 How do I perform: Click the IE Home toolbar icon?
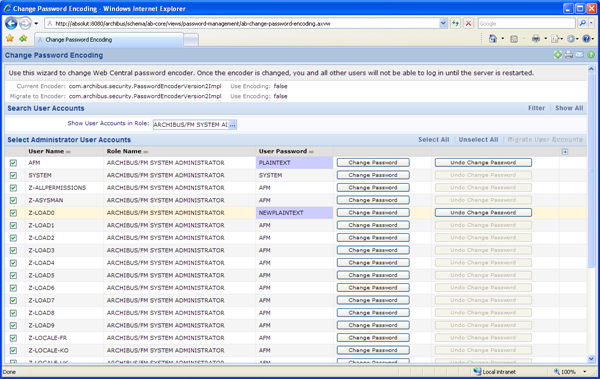(x=493, y=39)
